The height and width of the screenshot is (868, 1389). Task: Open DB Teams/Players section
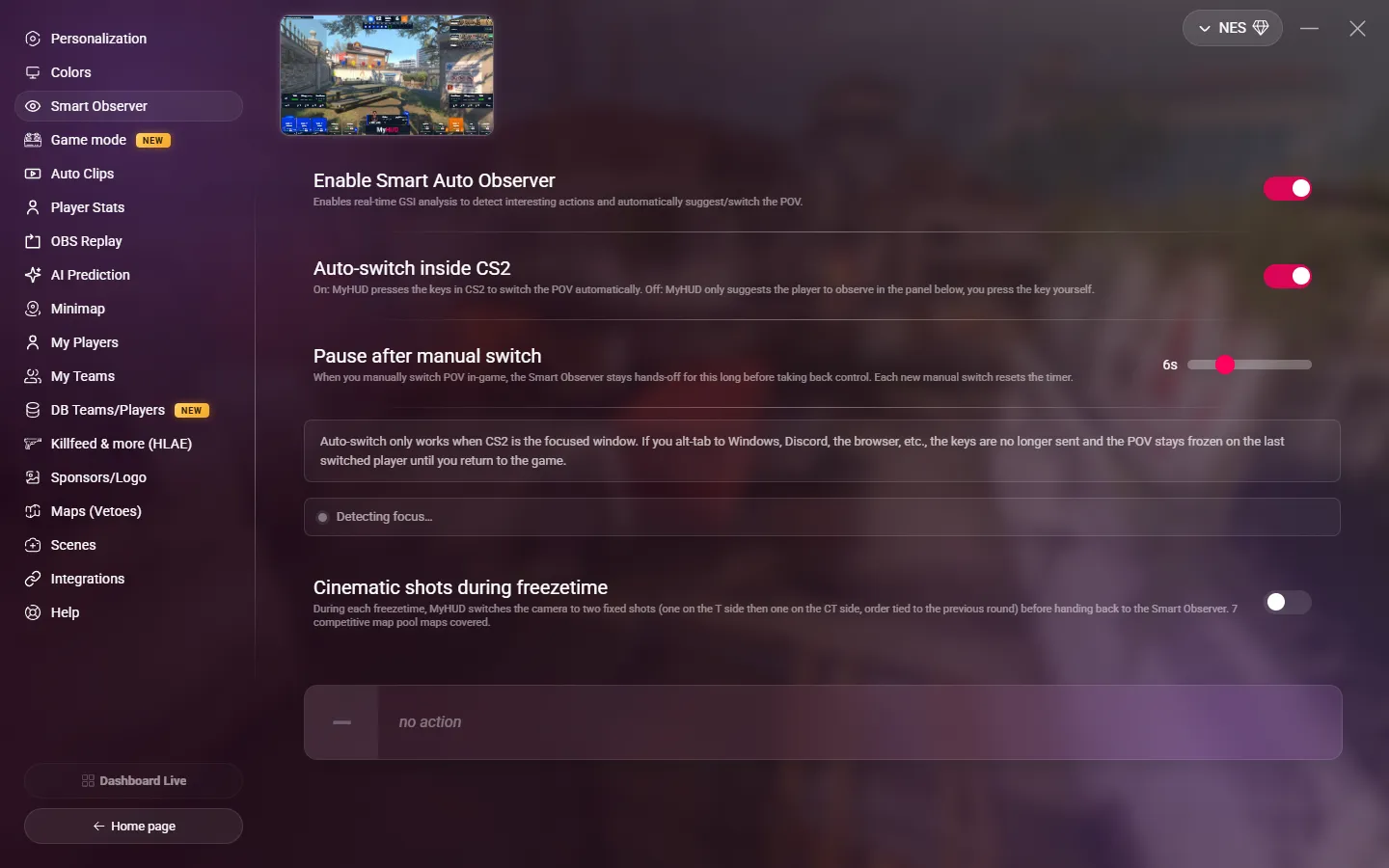pos(128,410)
